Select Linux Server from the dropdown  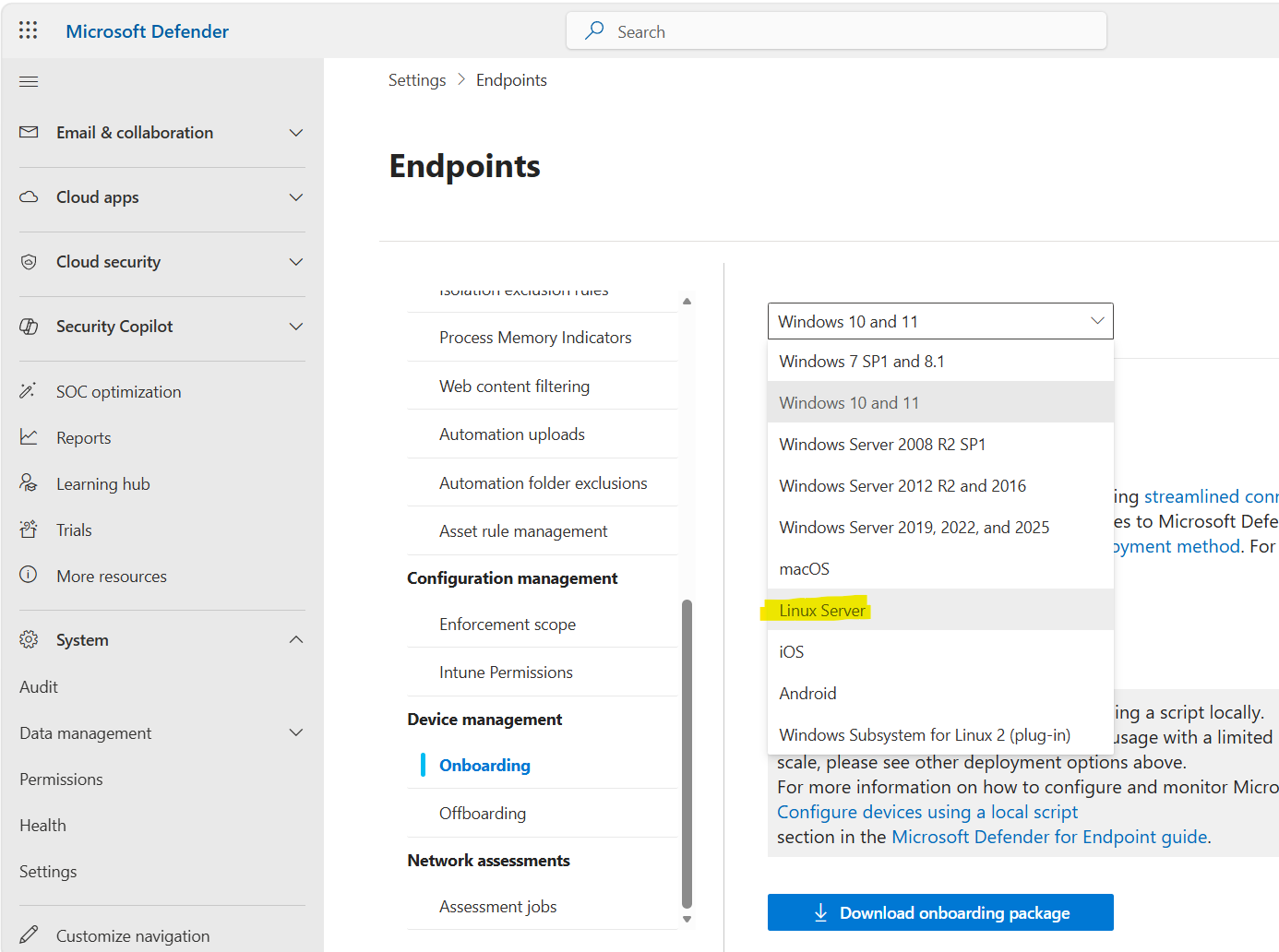[940, 610]
